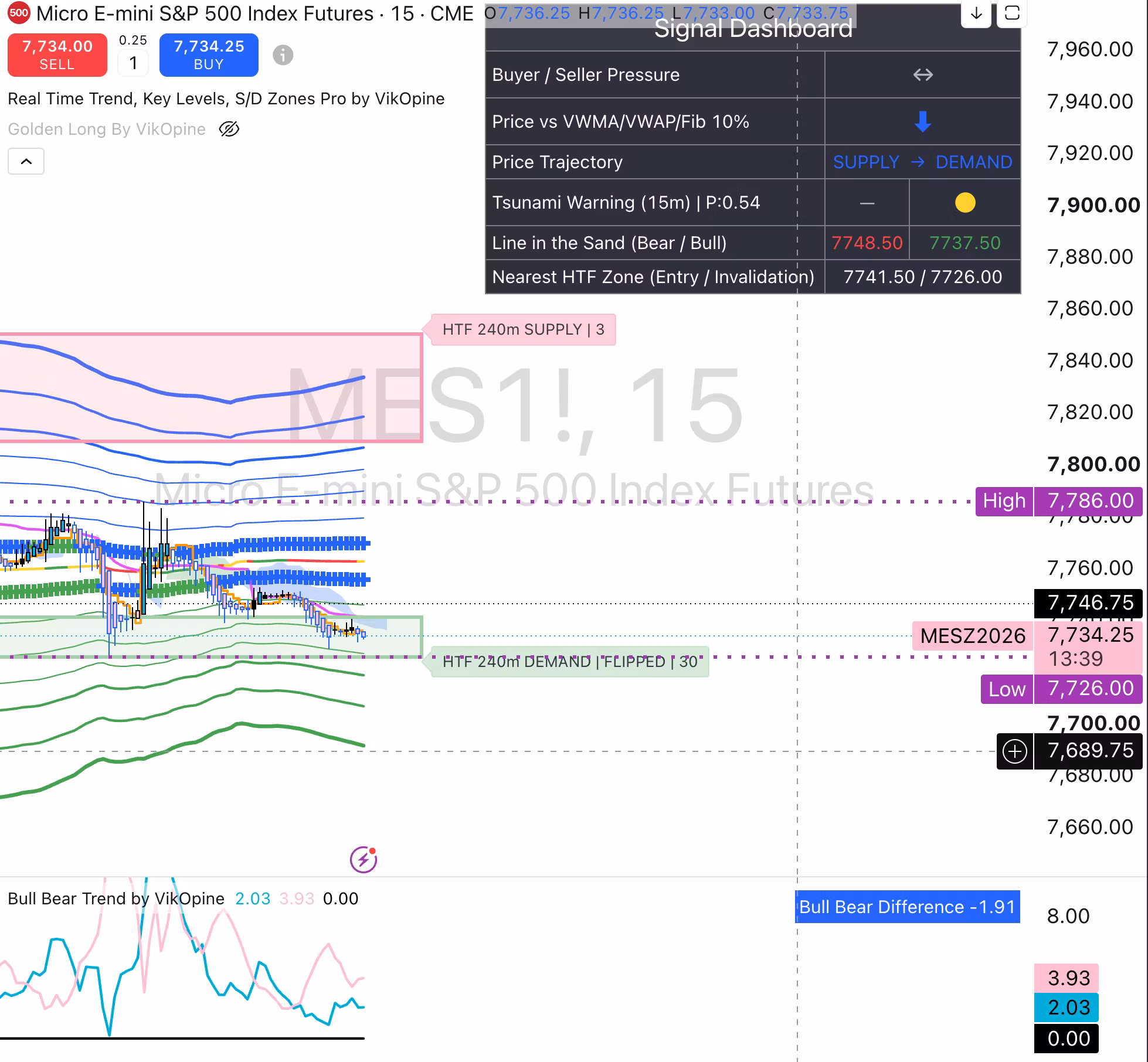The image size is (1148, 1062).
Task: Click the chart title Micro E-mini S&P 500
Action: [x=254, y=13]
